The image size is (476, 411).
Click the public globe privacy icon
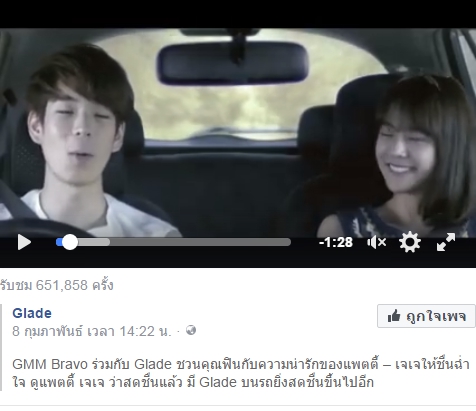(x=191, y=330)
